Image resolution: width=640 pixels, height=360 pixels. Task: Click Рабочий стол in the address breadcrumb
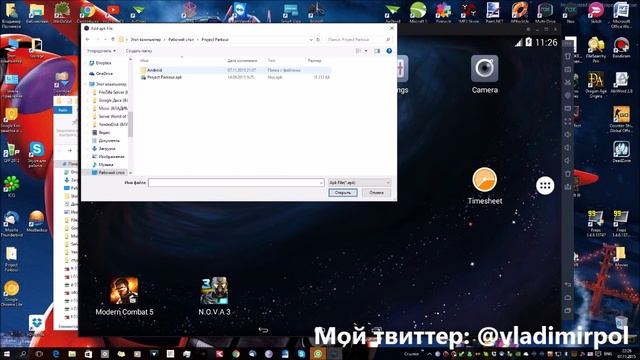click(x=181, y=40)
